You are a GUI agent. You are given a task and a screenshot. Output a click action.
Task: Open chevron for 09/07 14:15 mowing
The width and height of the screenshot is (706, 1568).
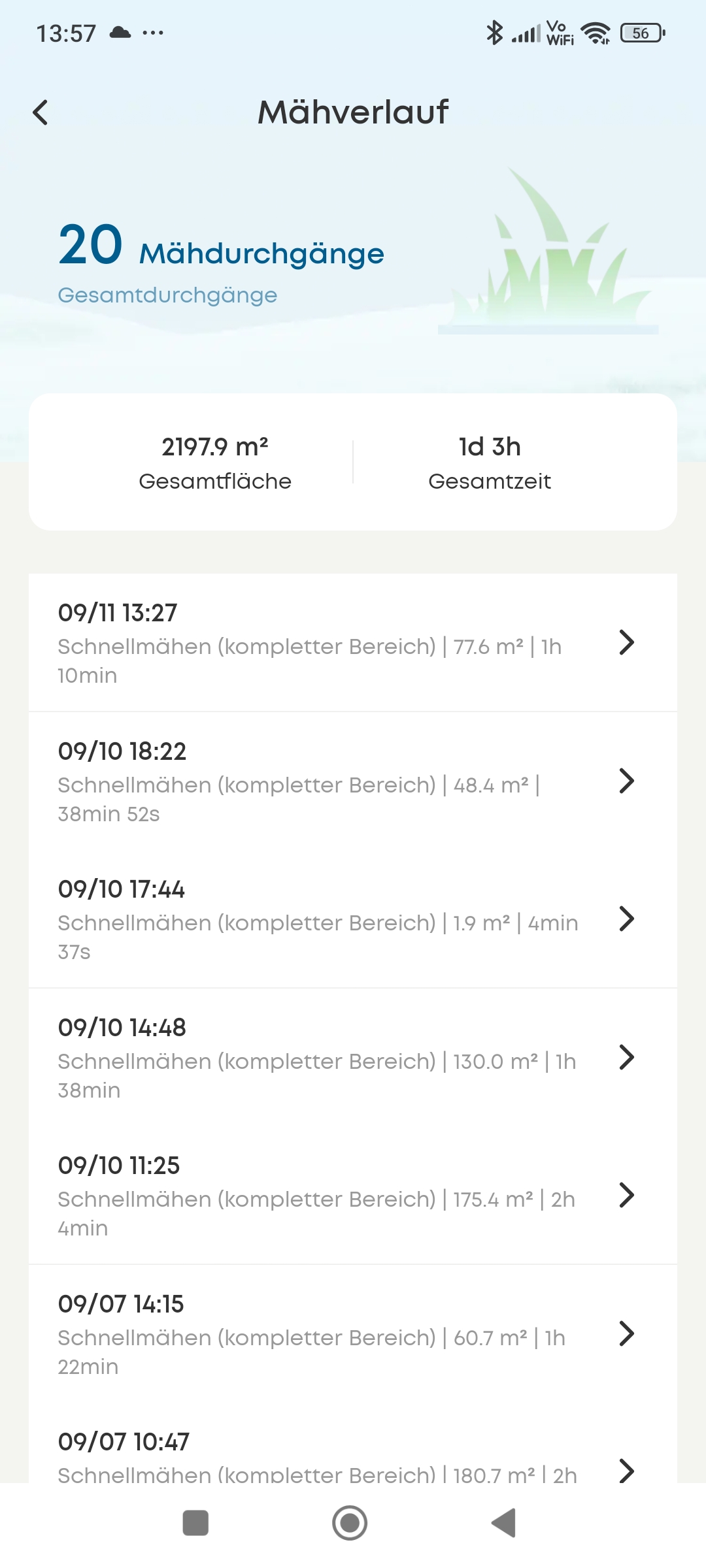click(626, 1334)
